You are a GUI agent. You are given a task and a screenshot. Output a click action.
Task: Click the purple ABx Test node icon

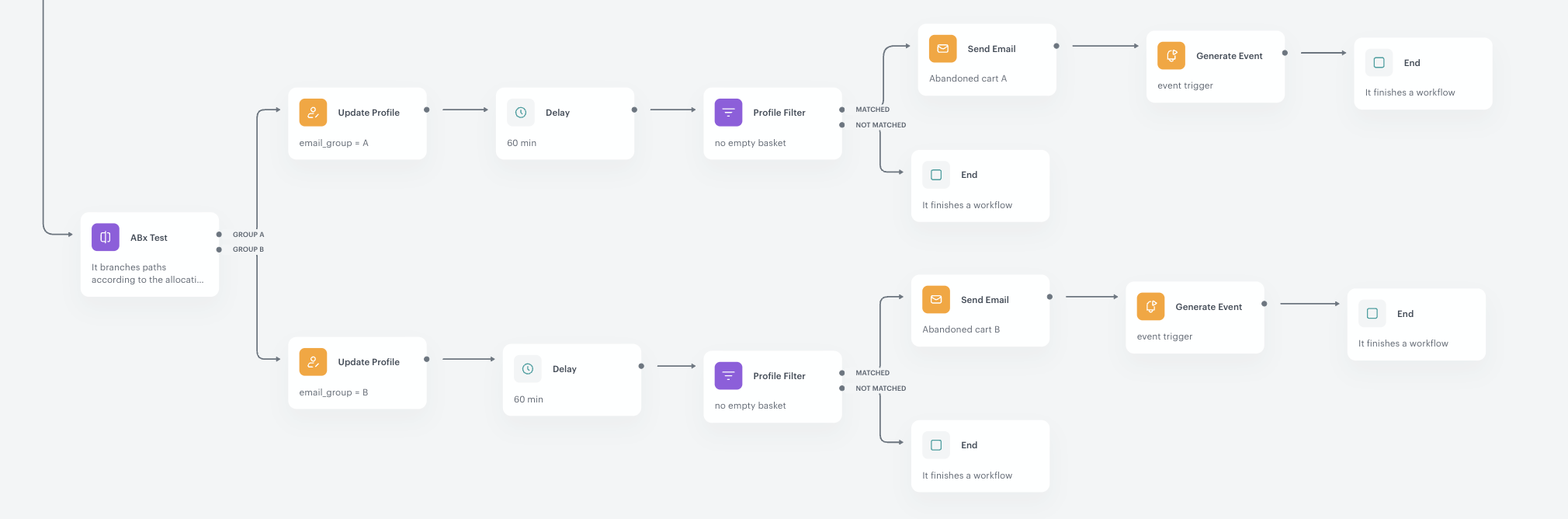tap(106, 237)
